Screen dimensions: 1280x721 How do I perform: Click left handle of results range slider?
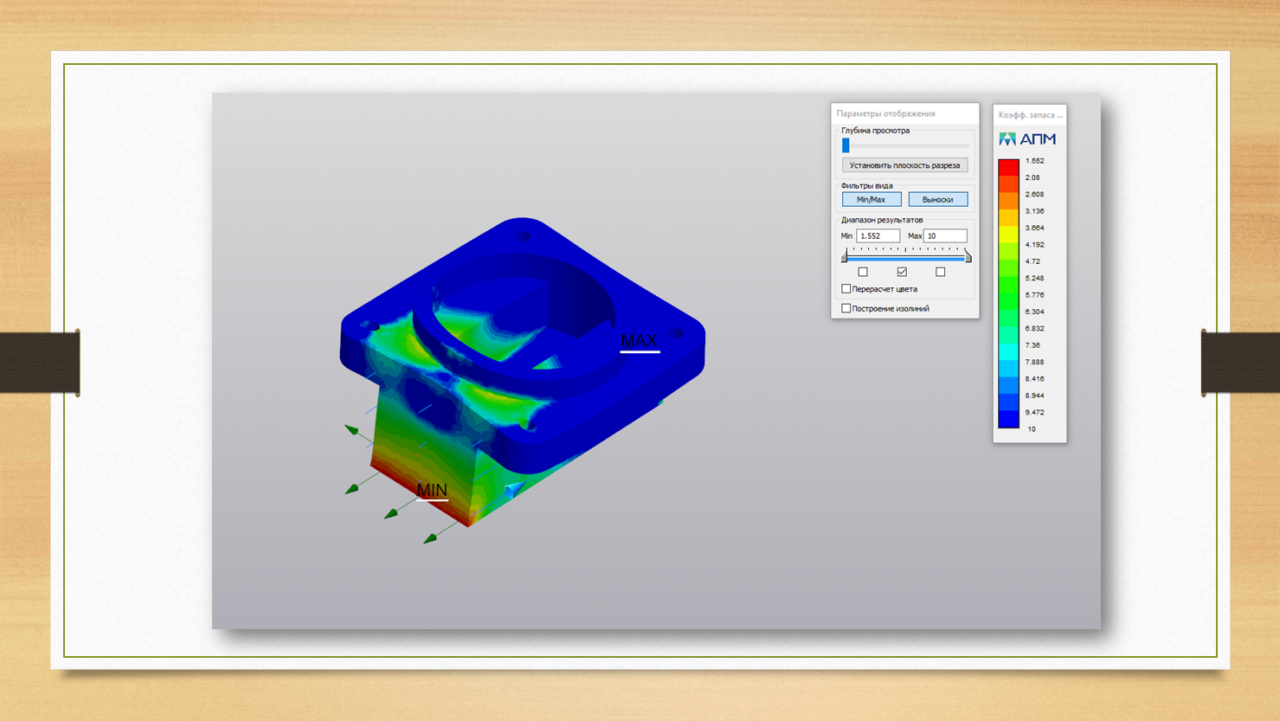pos(844,258)
